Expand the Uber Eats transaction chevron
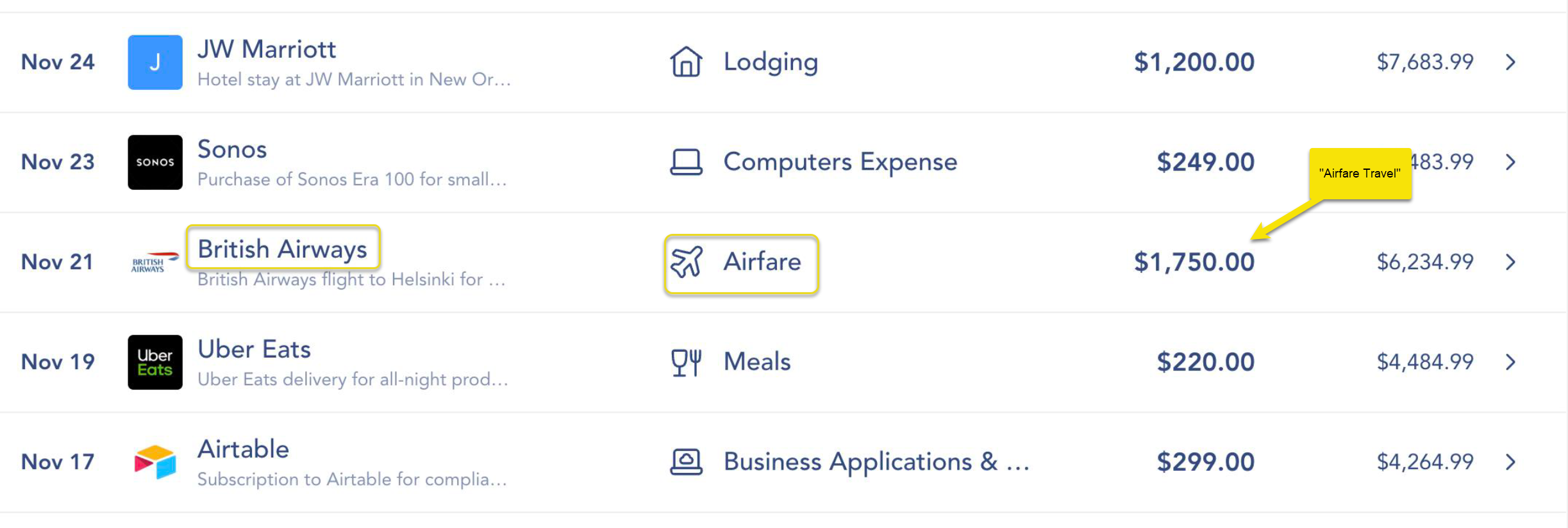This screenshot has height=528, width=1568. coord(1510,362)
